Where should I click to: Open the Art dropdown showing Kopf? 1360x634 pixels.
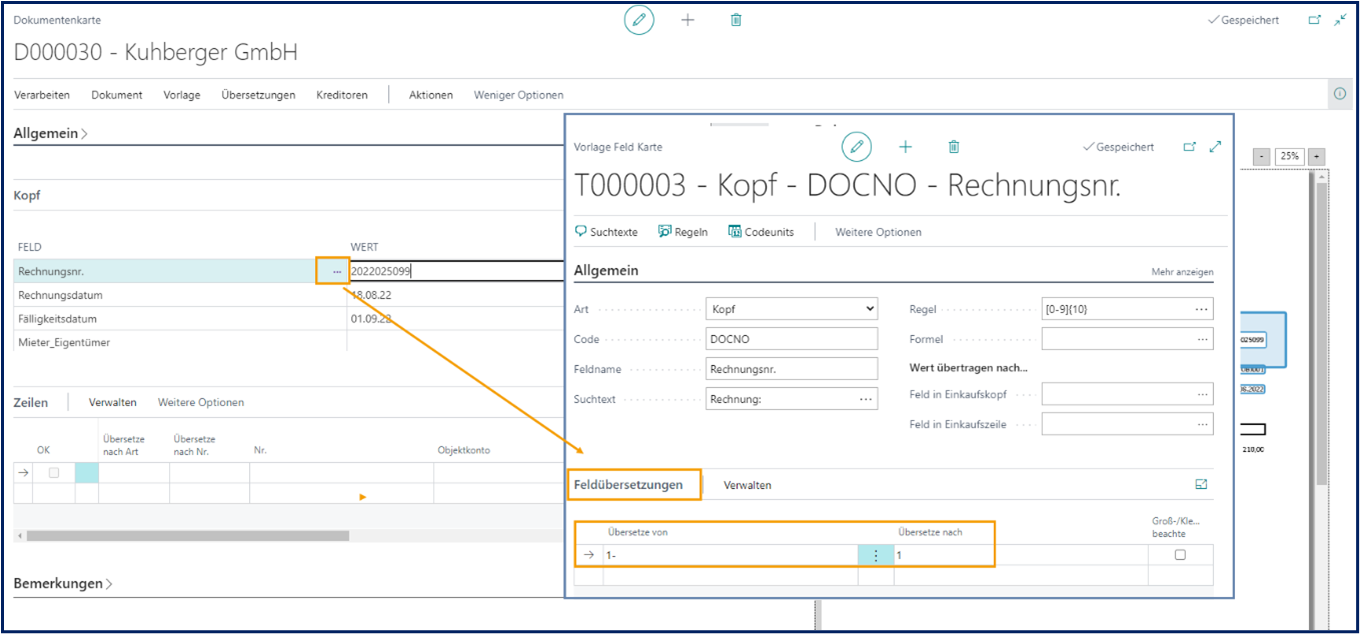pyautogui.click(x=791, y=309)
